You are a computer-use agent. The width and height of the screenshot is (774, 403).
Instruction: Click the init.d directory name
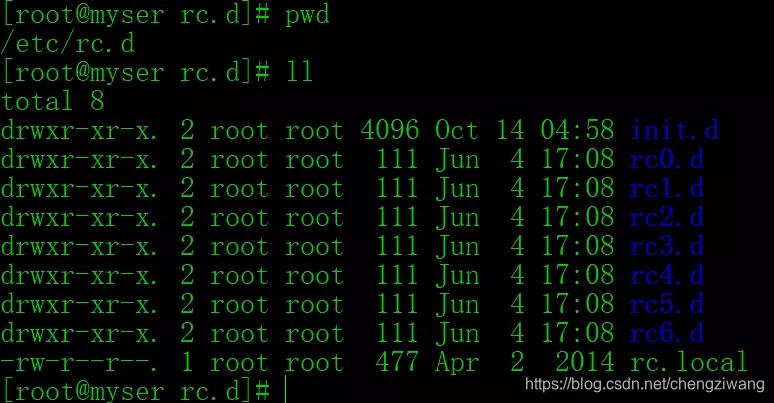tap(675, 130)
